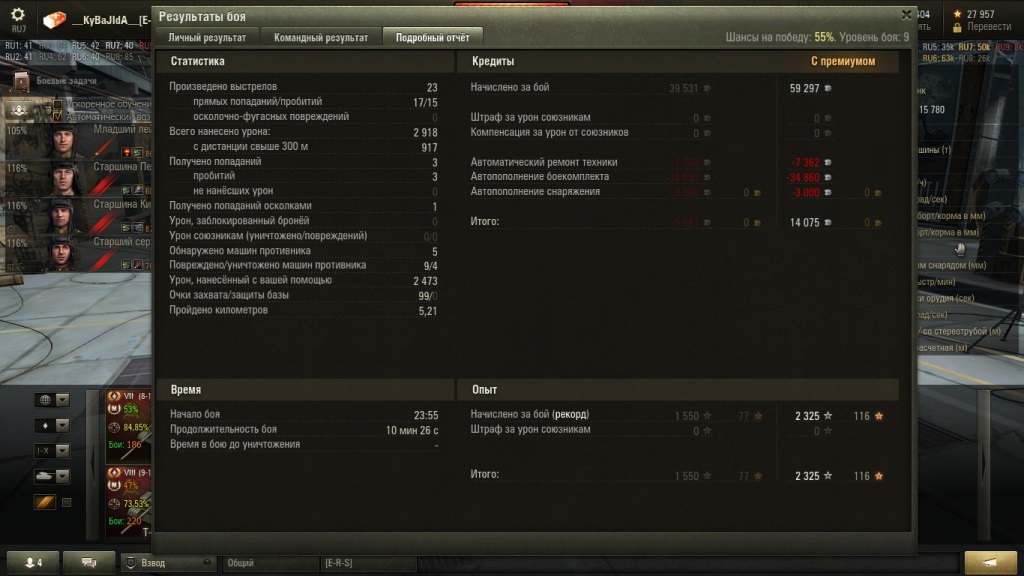The height and width of the screenshot is (576, 1024).
Task: Click the Взвод platoon button
Action: [x=168, y=562]
